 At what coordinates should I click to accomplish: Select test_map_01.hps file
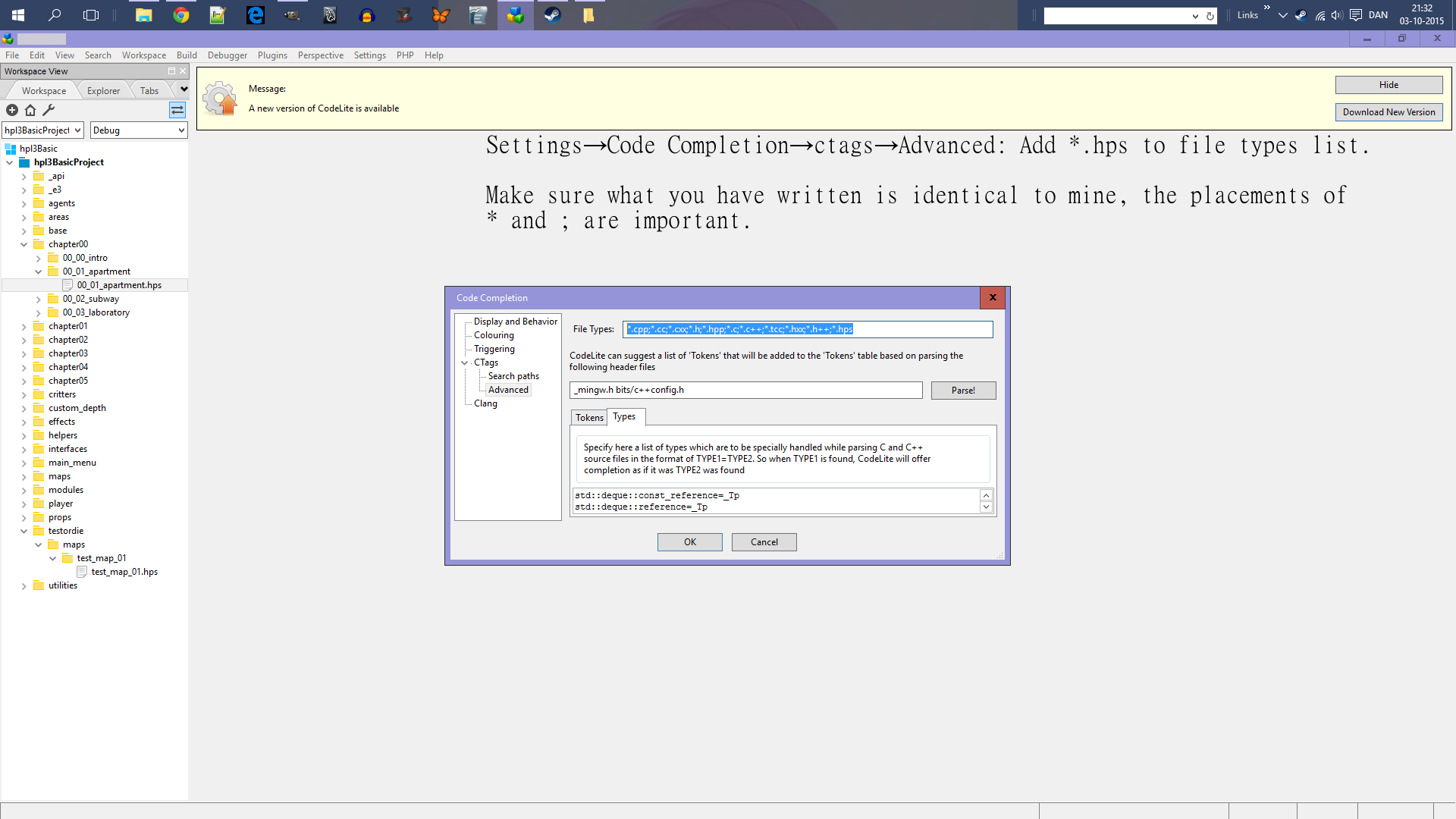124,572
